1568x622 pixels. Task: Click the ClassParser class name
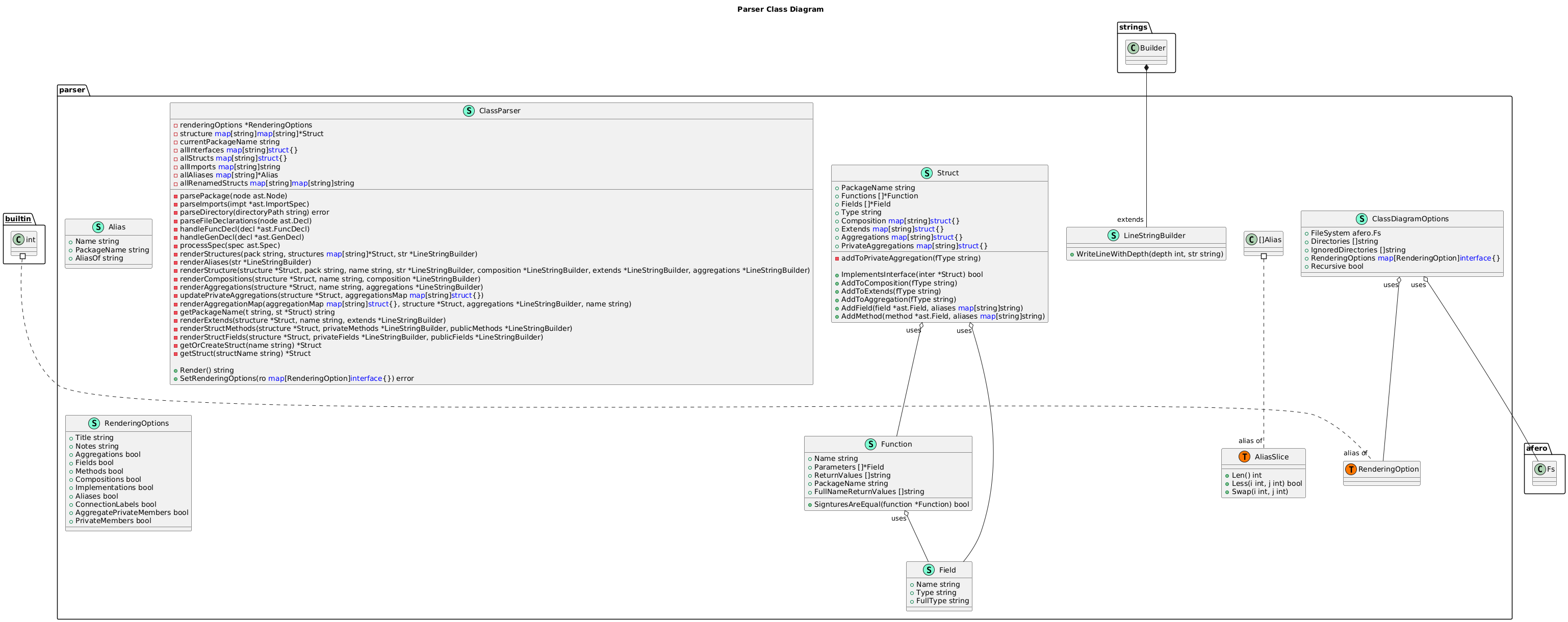tap(499, 111)
